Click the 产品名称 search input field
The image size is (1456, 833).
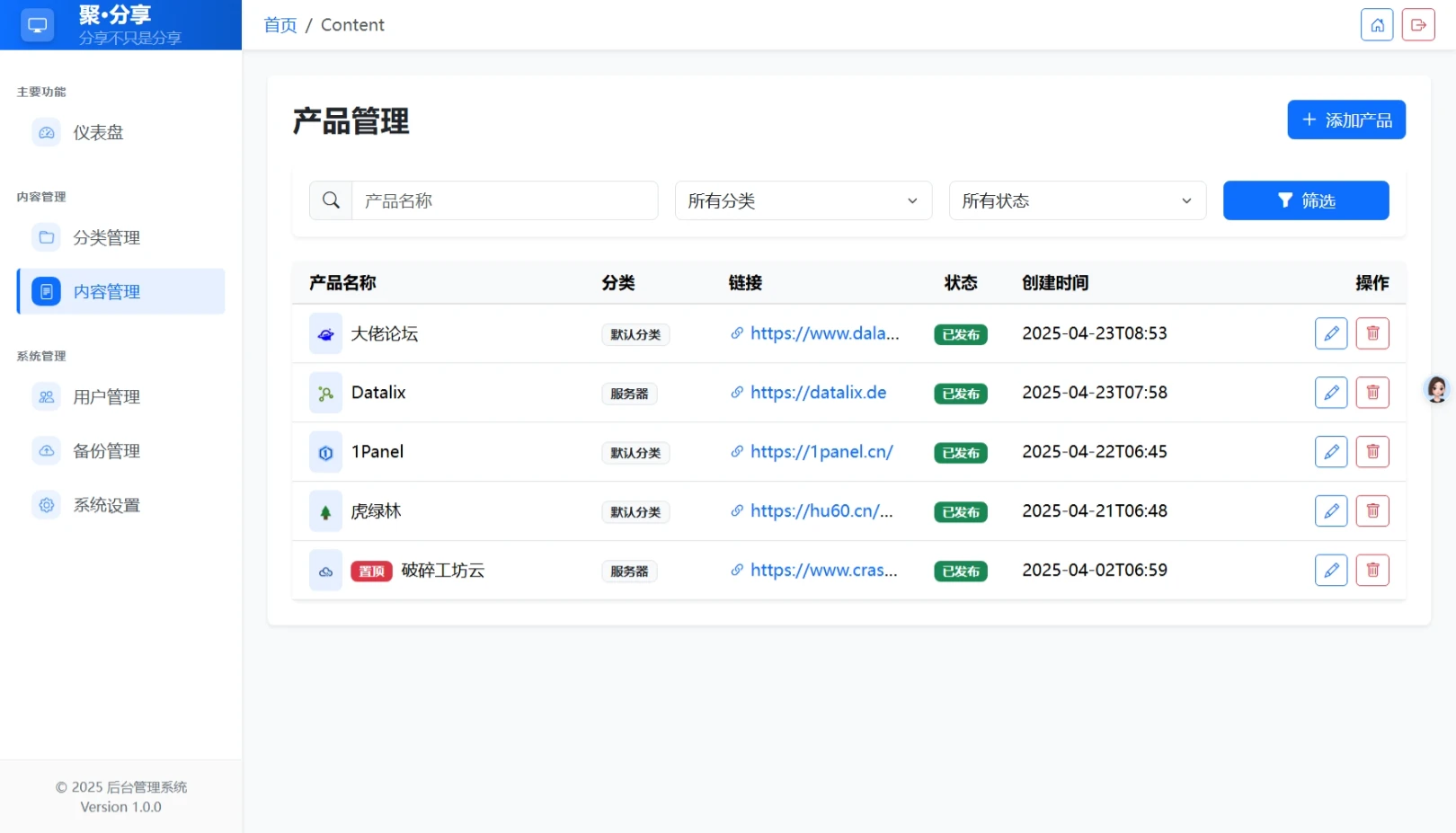pyautogui.click(x=504, y=200)
